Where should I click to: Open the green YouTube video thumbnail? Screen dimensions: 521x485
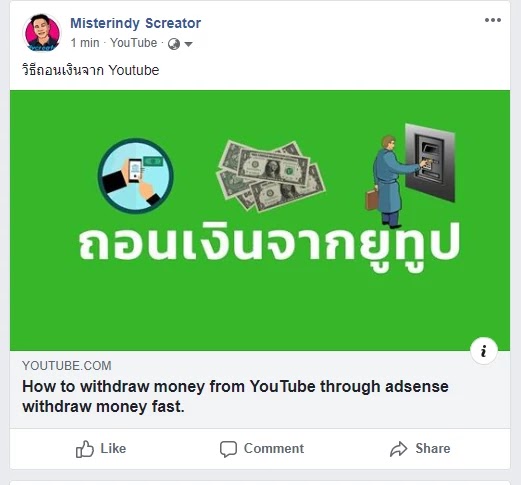(x=260, y=220)
